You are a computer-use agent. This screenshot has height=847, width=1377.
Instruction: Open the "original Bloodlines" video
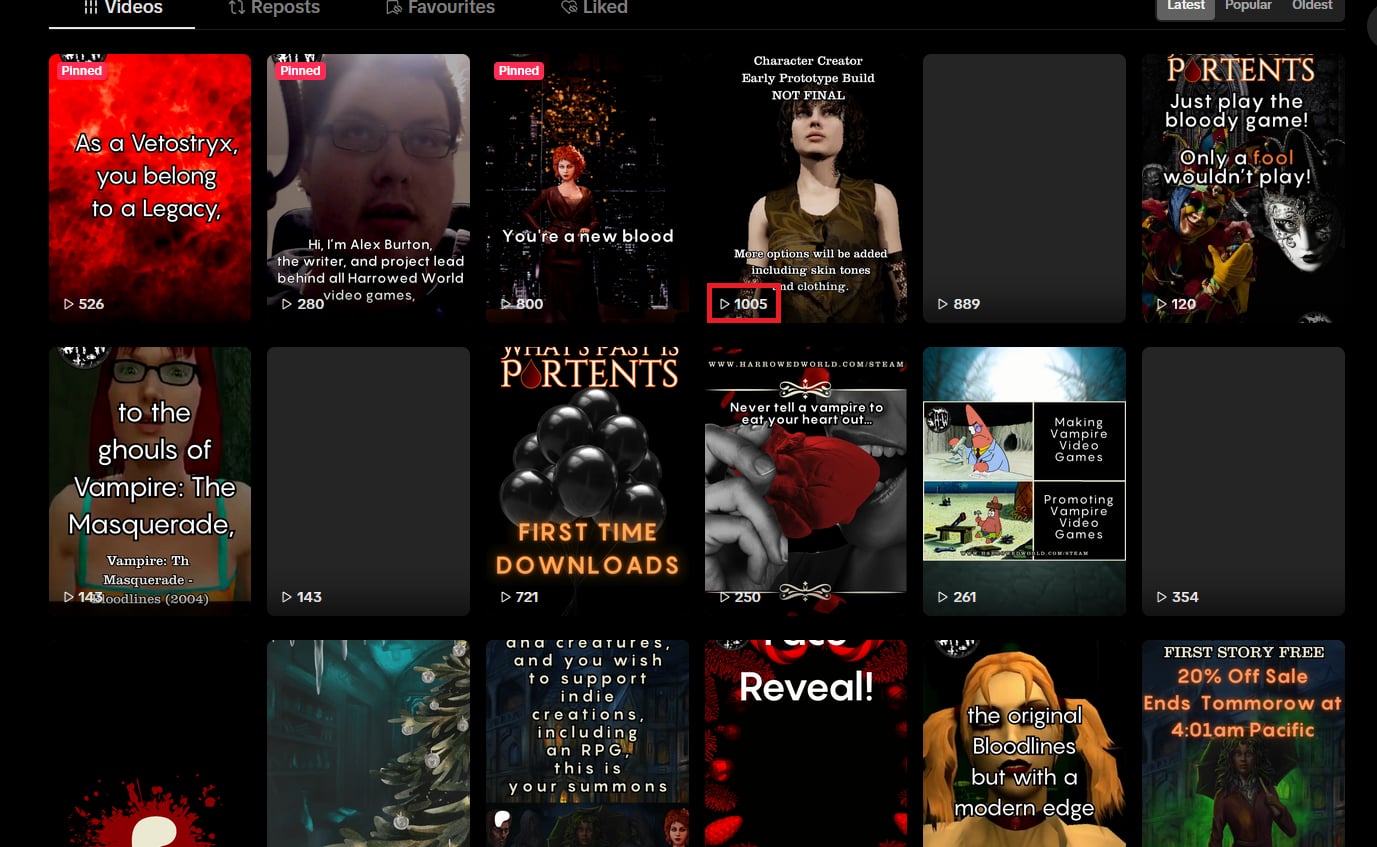pos(1024,743)
